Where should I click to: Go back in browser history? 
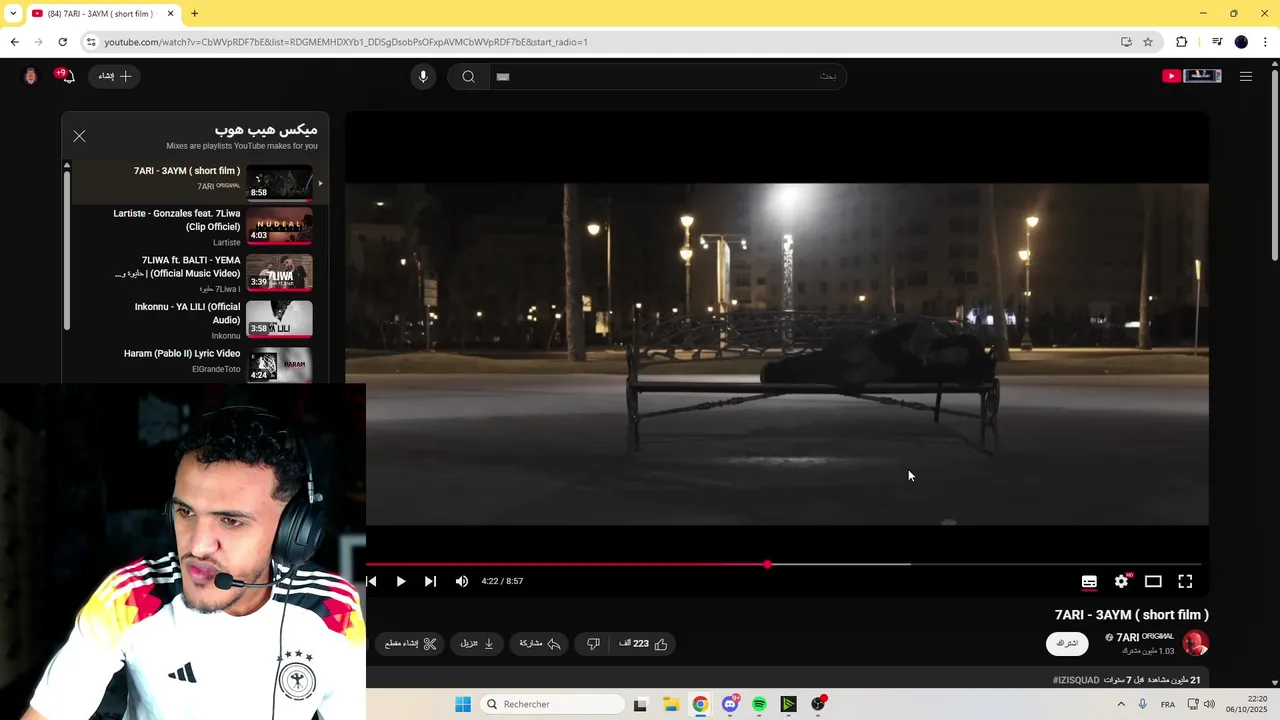(14, 42)
